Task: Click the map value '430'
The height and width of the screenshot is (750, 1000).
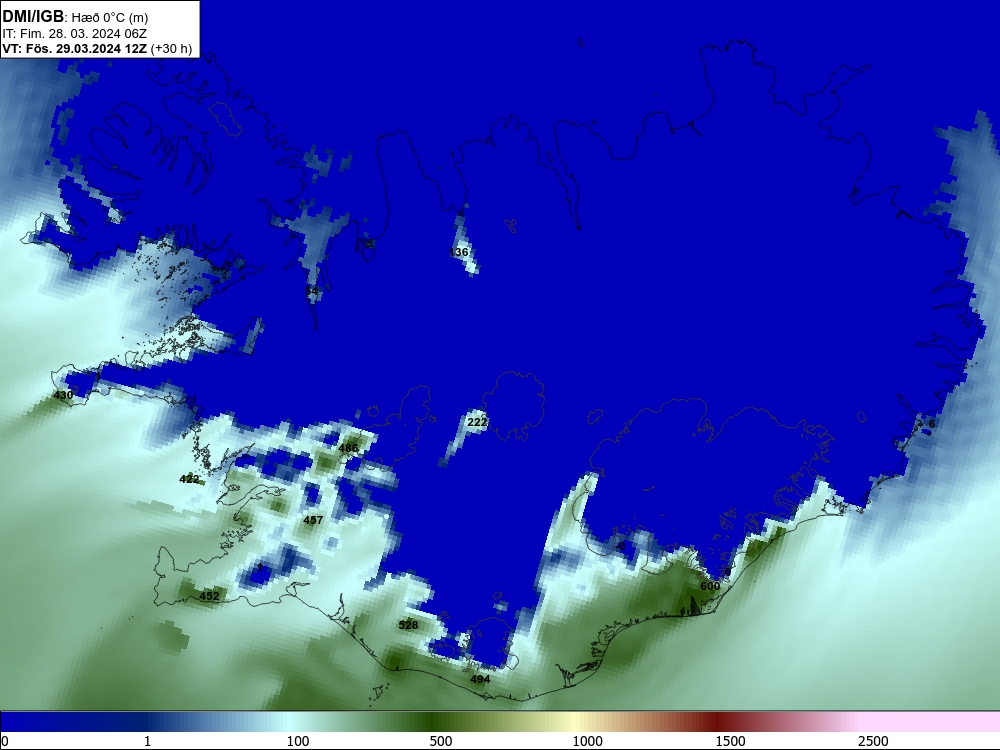Action: point(63,395)
